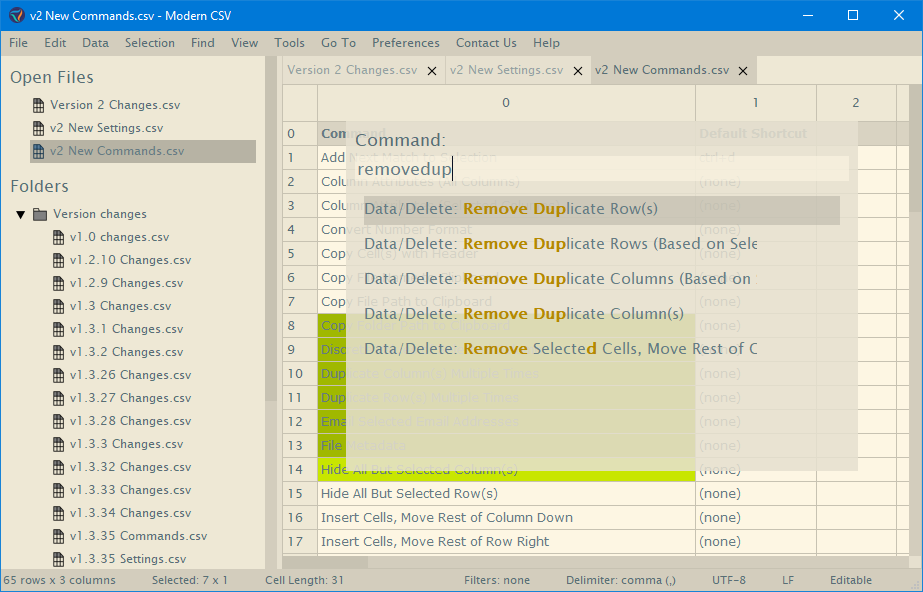Open Version 2 Changes.csv in Open Files list
The height and width of the screenshot is (592, 923).
115,105
